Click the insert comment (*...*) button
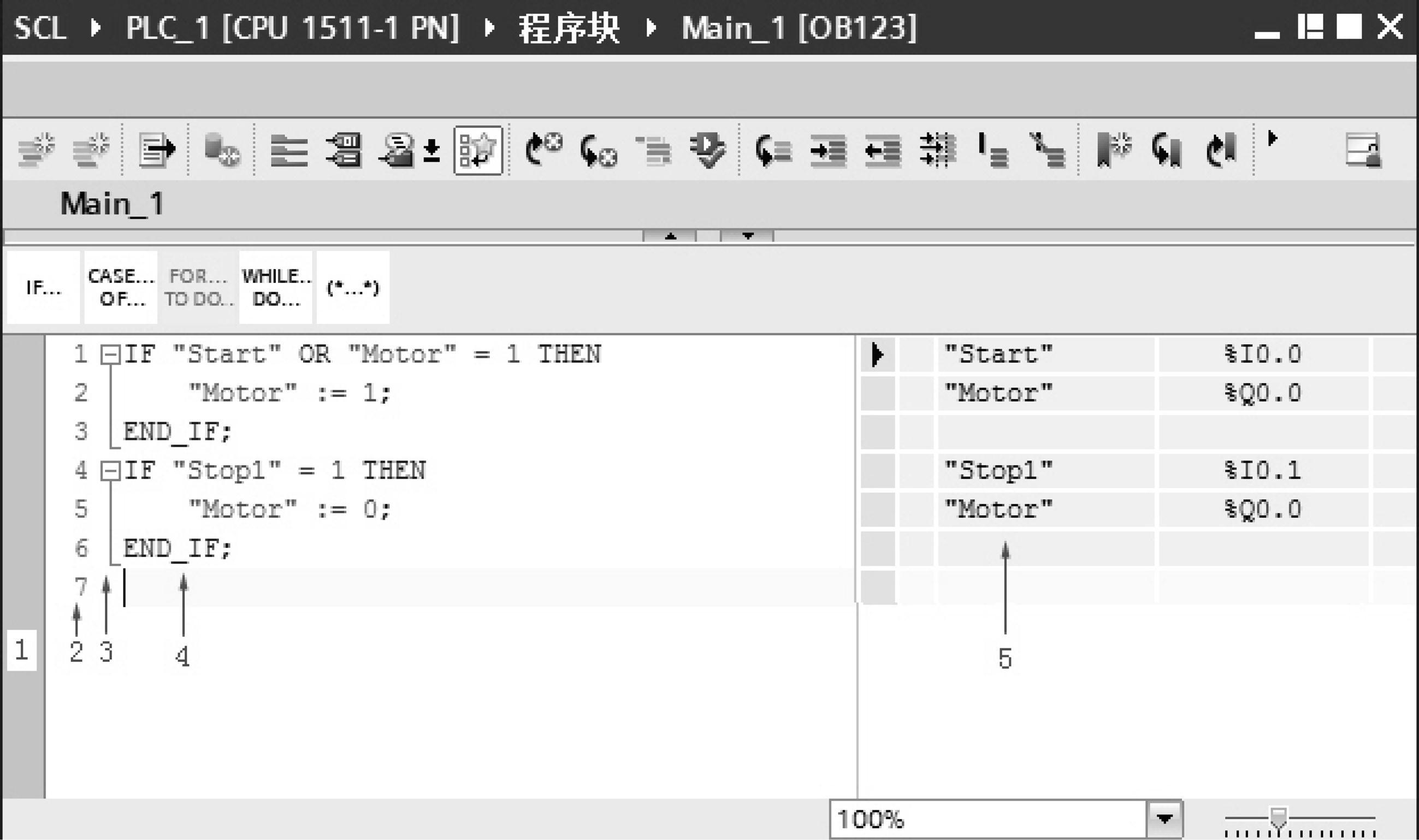The height and width of the screenshot is (840, 1419). pos(352,287)
